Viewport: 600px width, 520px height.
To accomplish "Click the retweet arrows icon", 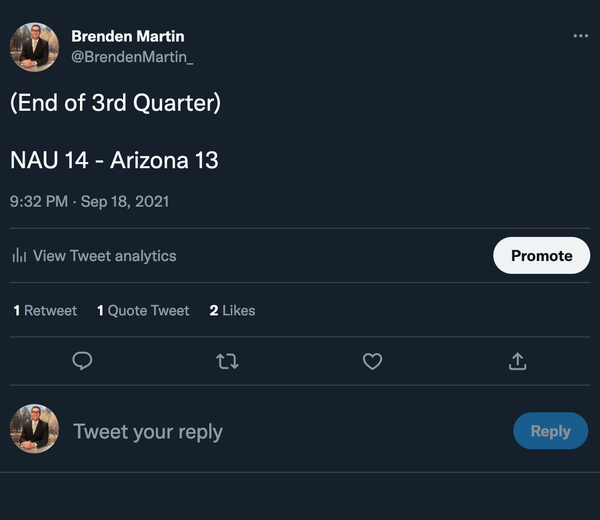I will coord(227,361).
